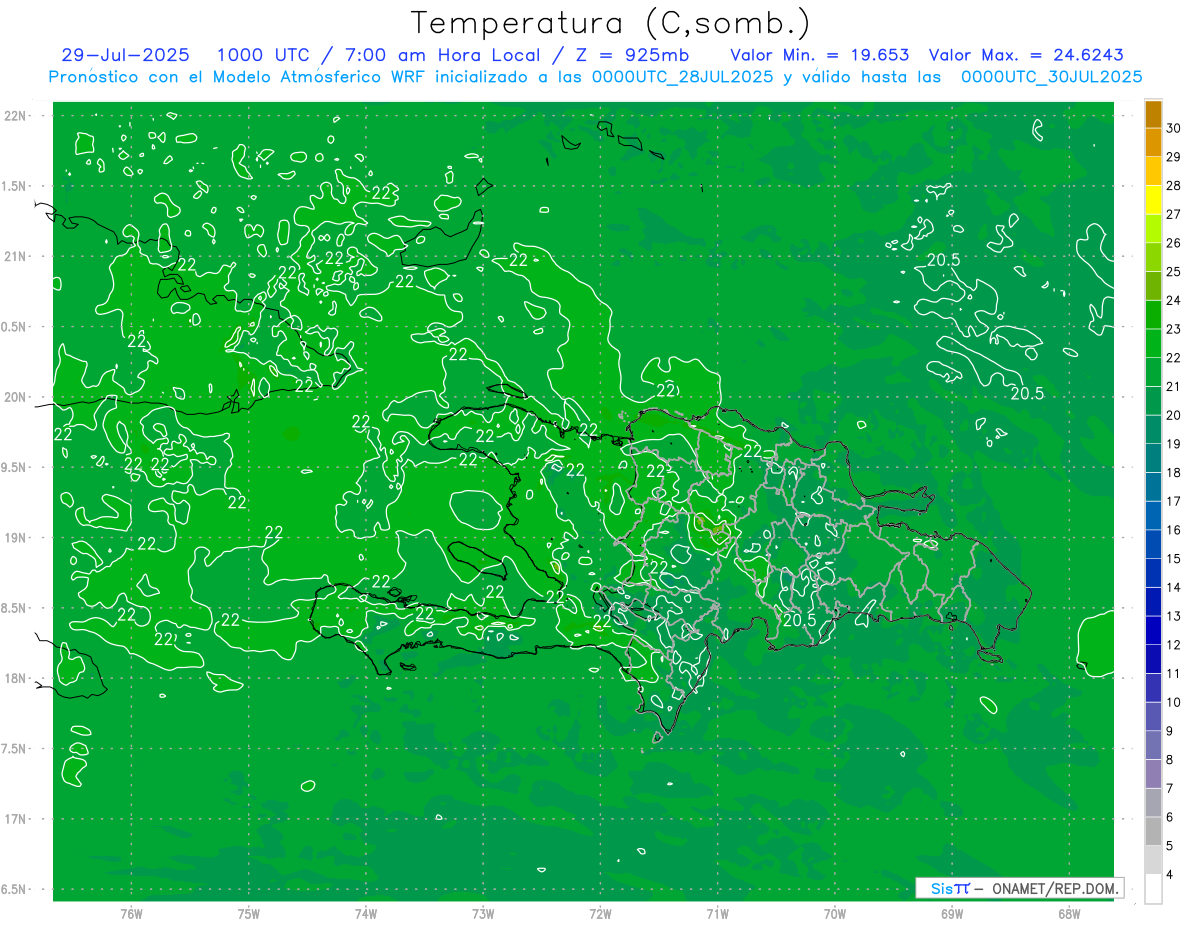Click the "17N" latitude label
This screenshot has width=1200, height=927.
(x=16, y=819)
